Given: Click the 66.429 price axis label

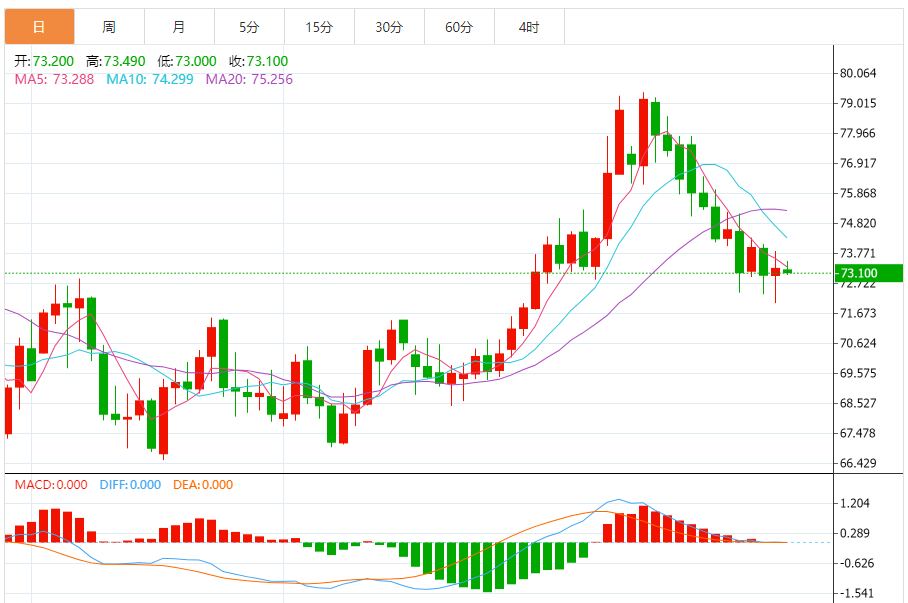Looking at the screenshot, I should click(858, 463).
